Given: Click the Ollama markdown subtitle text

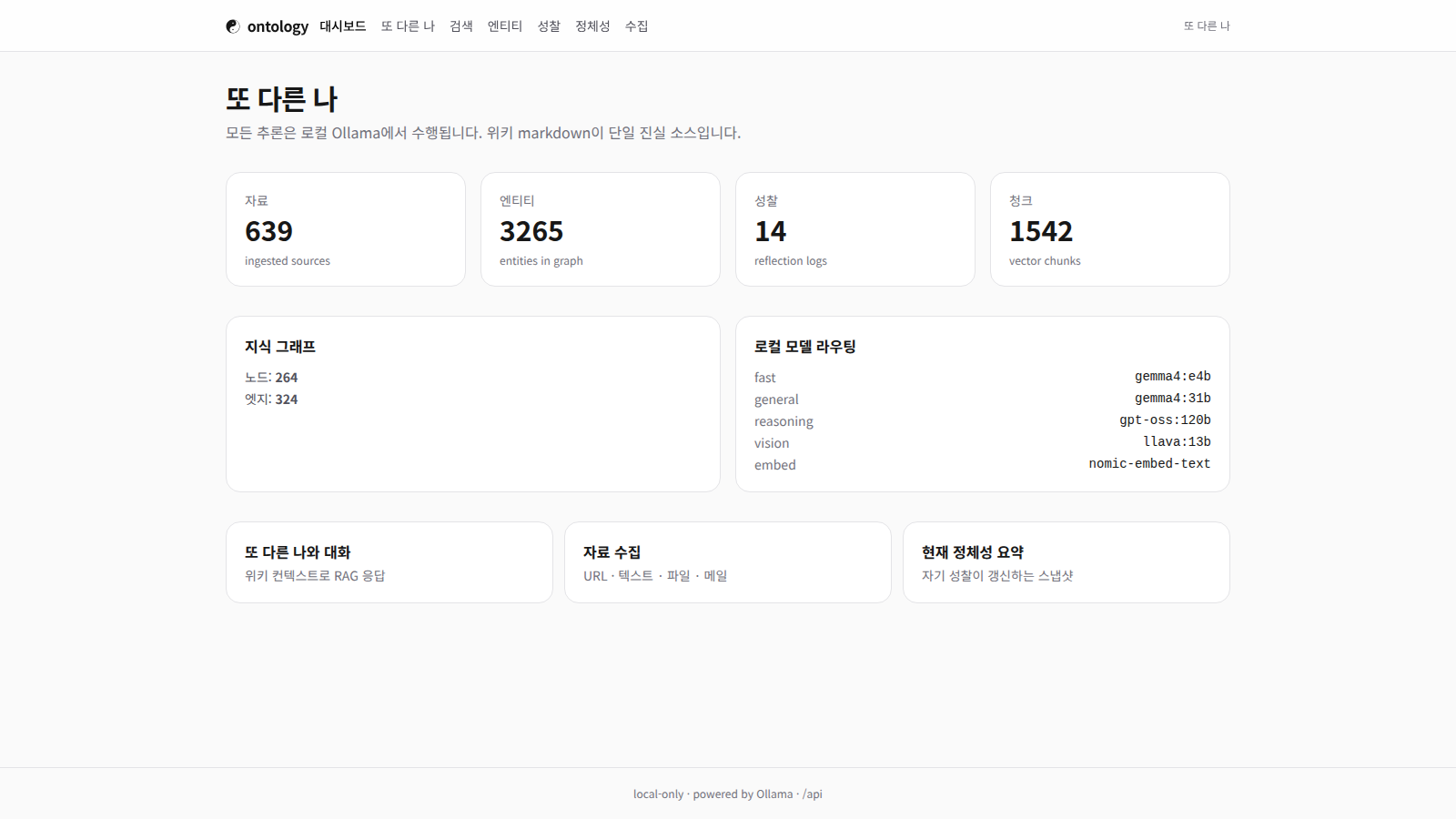Looking at the screenshot, I should [483, 133].
